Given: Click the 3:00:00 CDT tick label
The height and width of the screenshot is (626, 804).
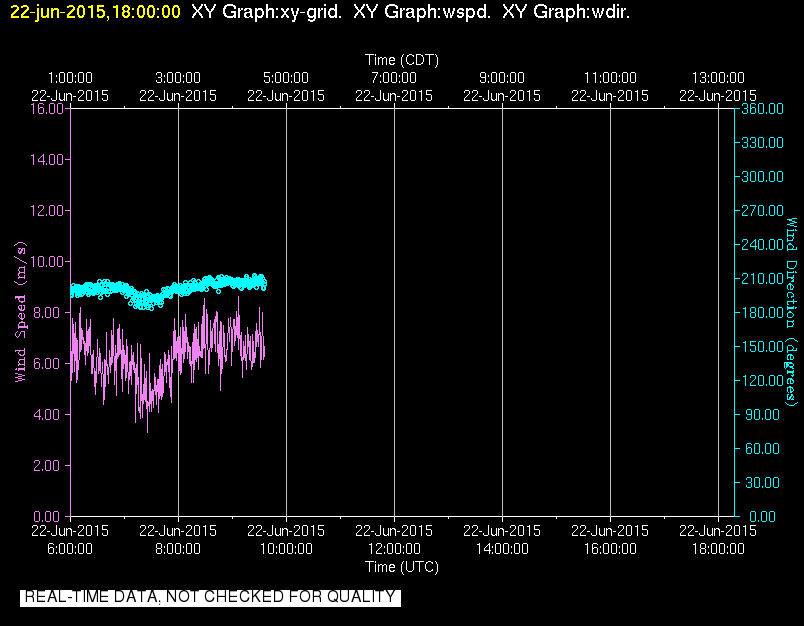Looking at the screenshot, I should 178,78.
